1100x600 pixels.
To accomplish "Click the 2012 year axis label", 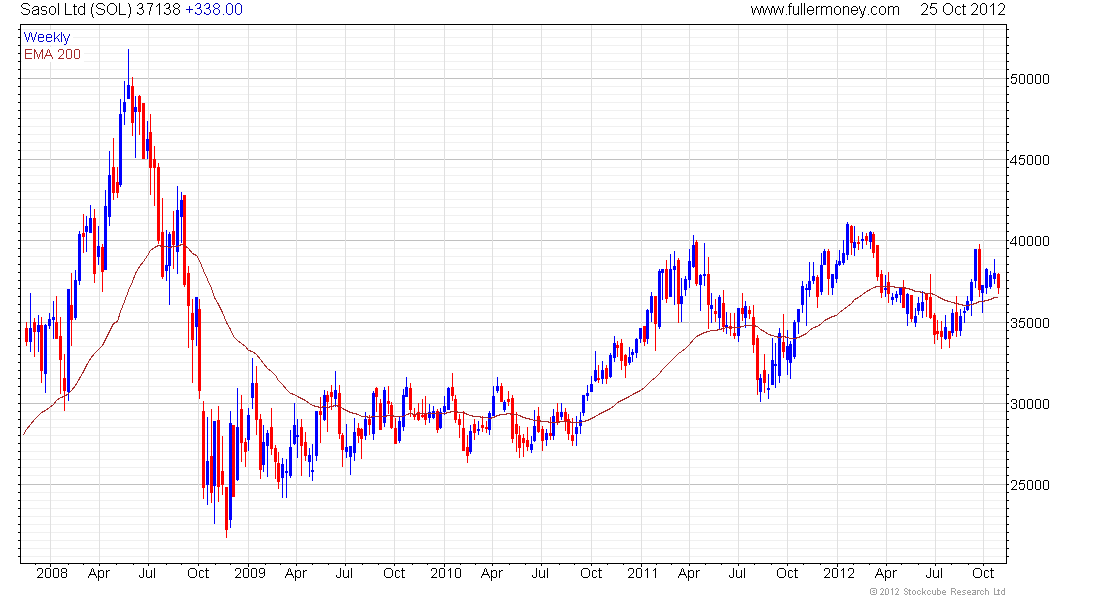I will tap(839, 573).
